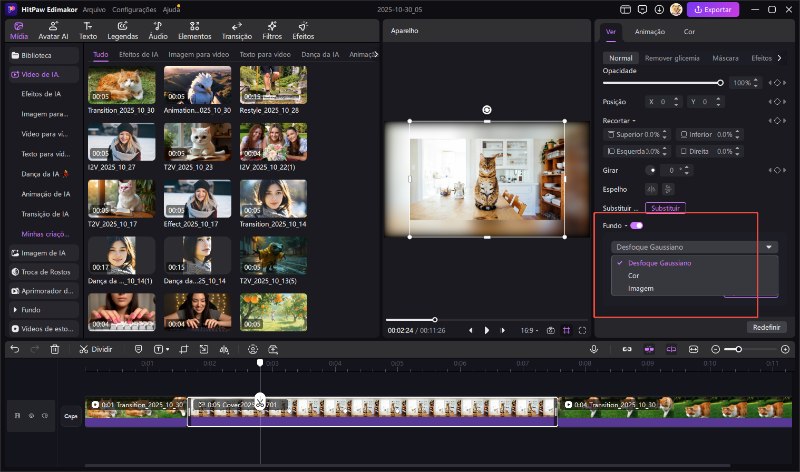The width and height of the screenshot is (800, 472).
Task: Adjust the timeline zoom slider
Action: pos(738,350)
